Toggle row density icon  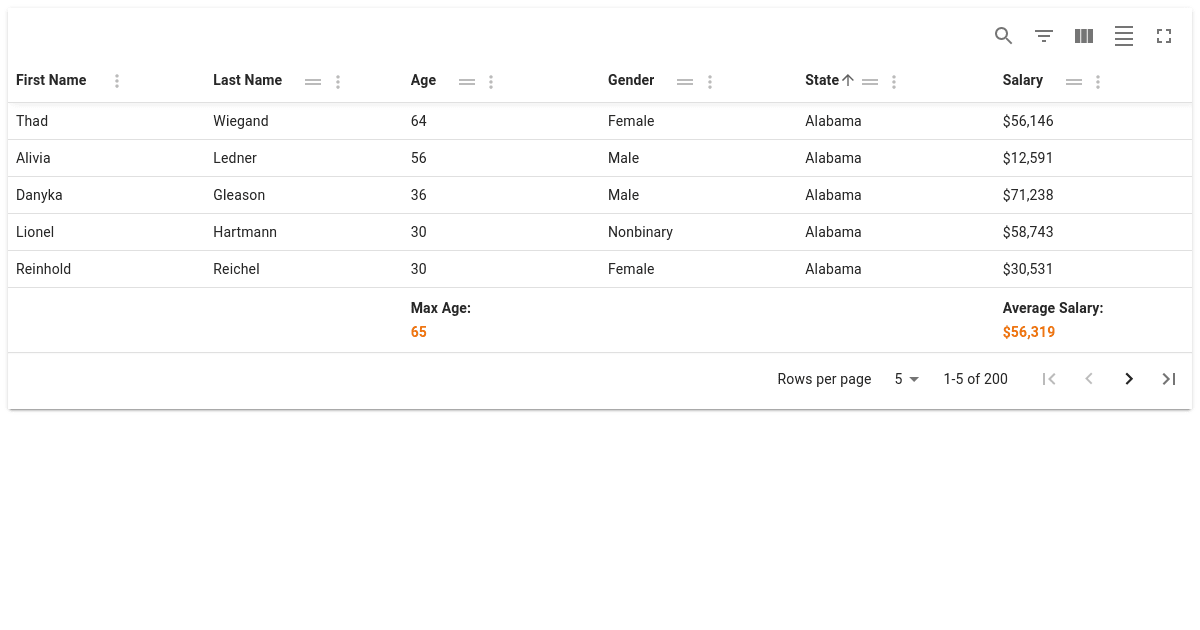tap(1124, 36)
